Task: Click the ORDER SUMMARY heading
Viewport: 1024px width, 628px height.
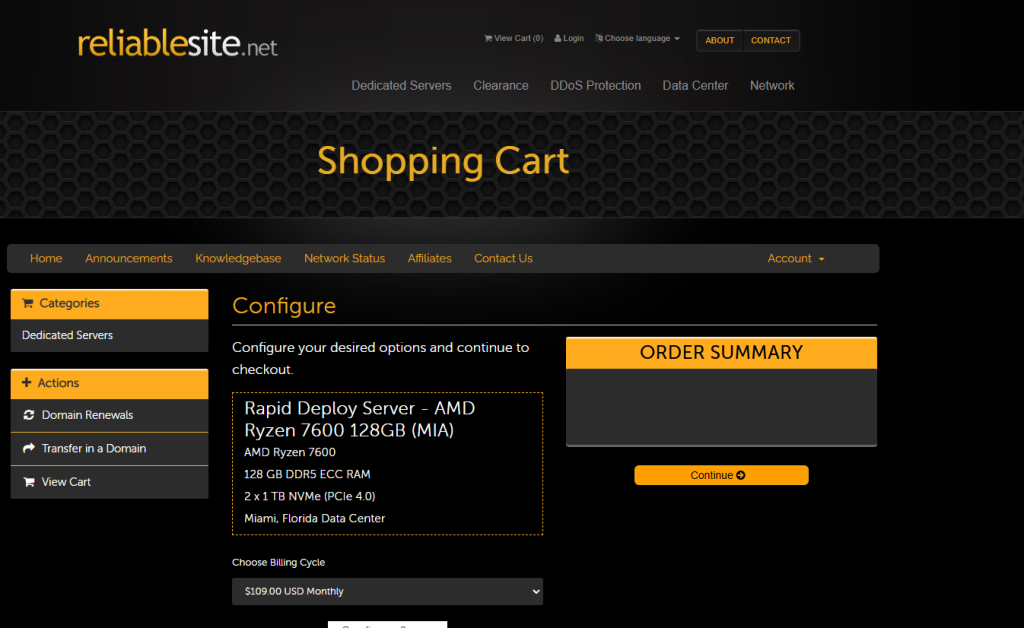Action: [721, 353]
